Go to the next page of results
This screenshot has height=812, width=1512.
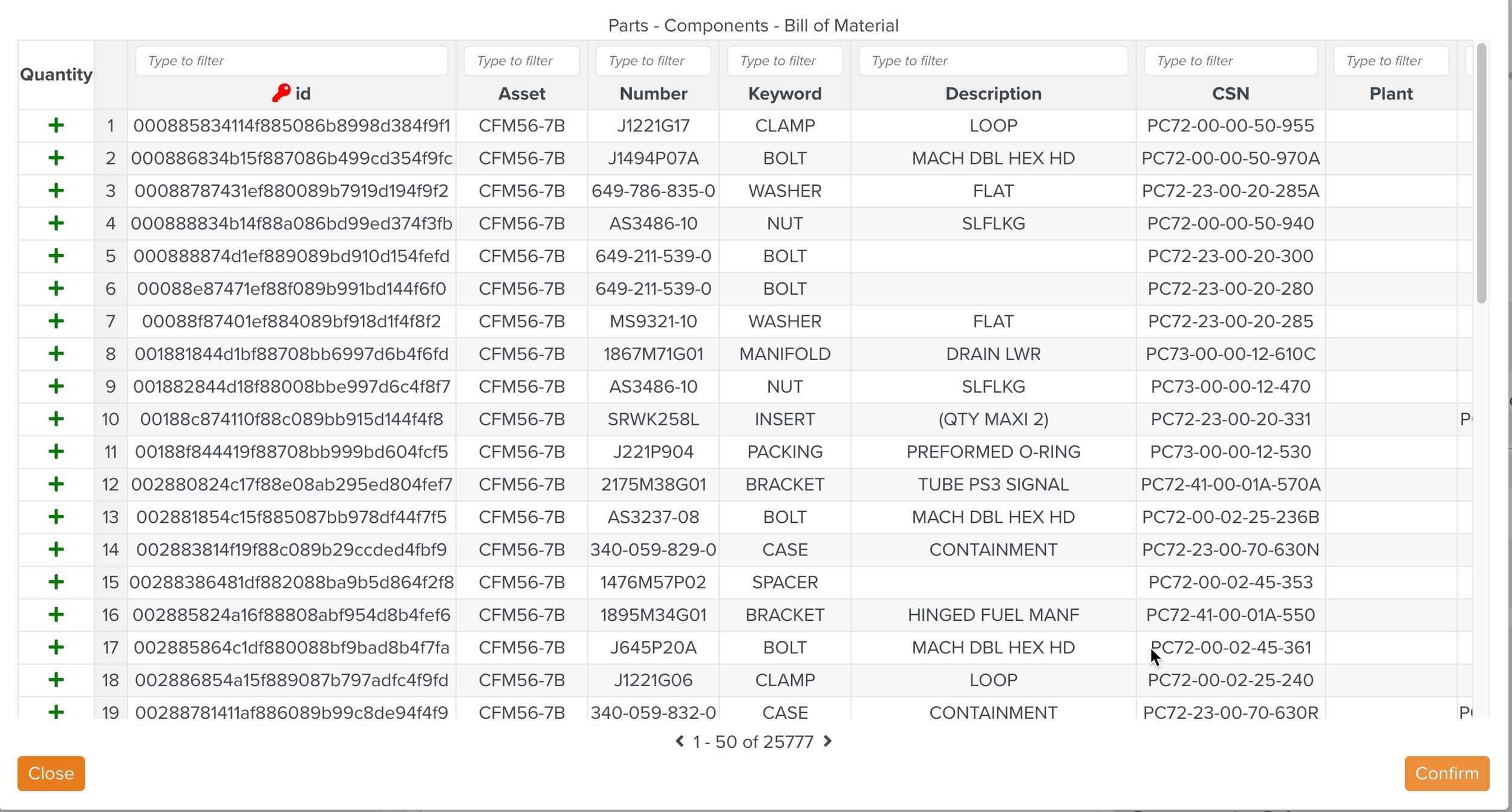pyautogui.click(x=828, y=741)
